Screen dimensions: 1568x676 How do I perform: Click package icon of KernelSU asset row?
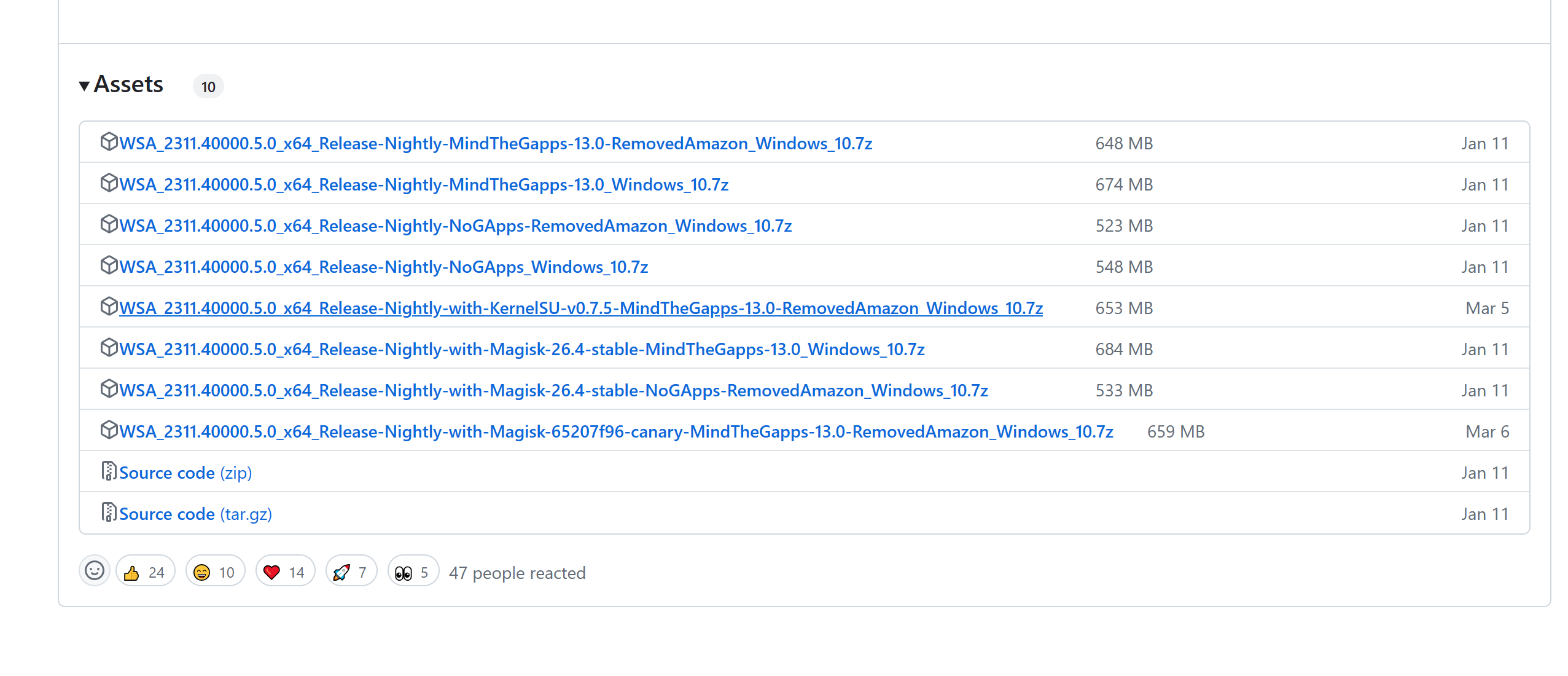click(109, 307)
